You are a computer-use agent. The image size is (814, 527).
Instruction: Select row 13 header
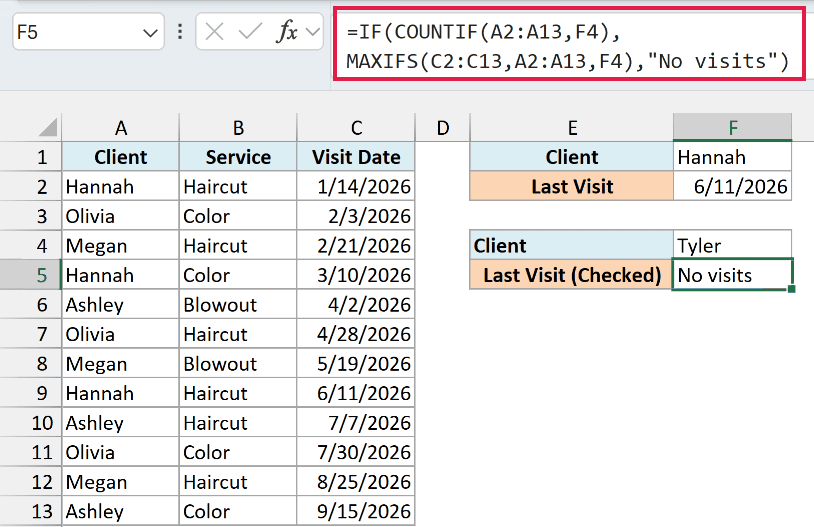pyautogui.click(x=31, y=511)
